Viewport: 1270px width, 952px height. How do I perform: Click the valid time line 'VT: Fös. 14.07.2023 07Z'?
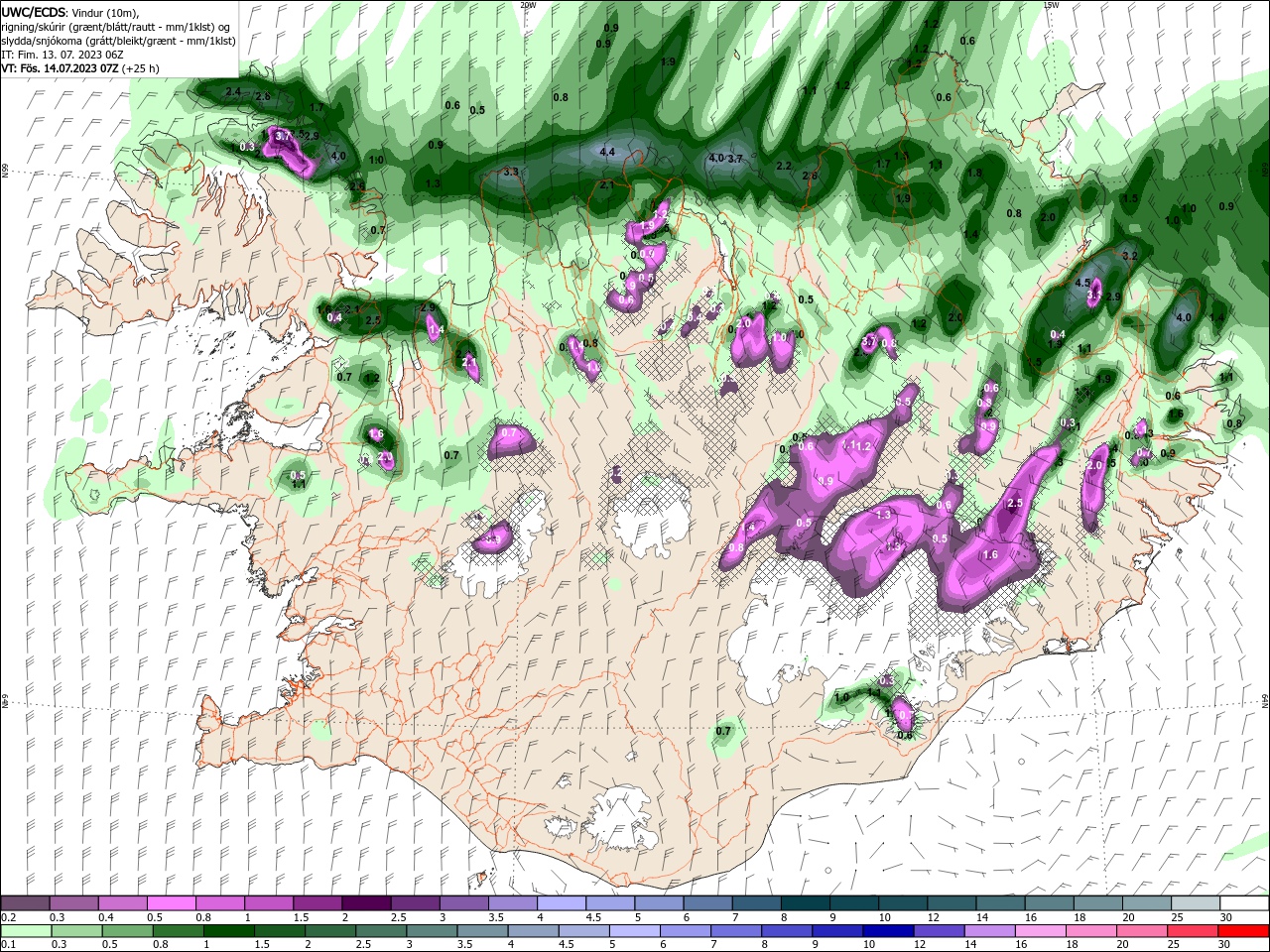click(61, 68)
